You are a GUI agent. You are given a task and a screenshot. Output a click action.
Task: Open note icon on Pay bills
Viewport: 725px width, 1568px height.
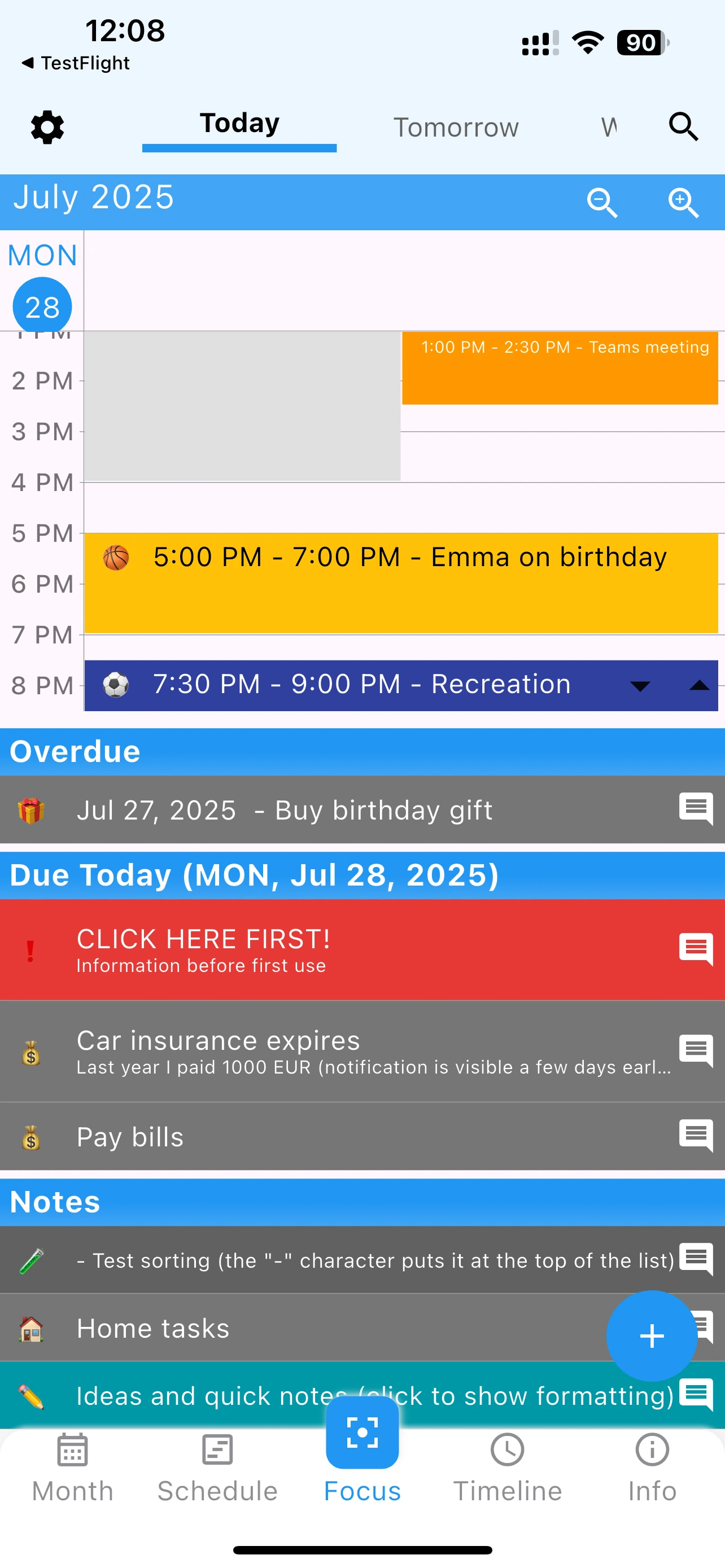tap(696, 1136)
